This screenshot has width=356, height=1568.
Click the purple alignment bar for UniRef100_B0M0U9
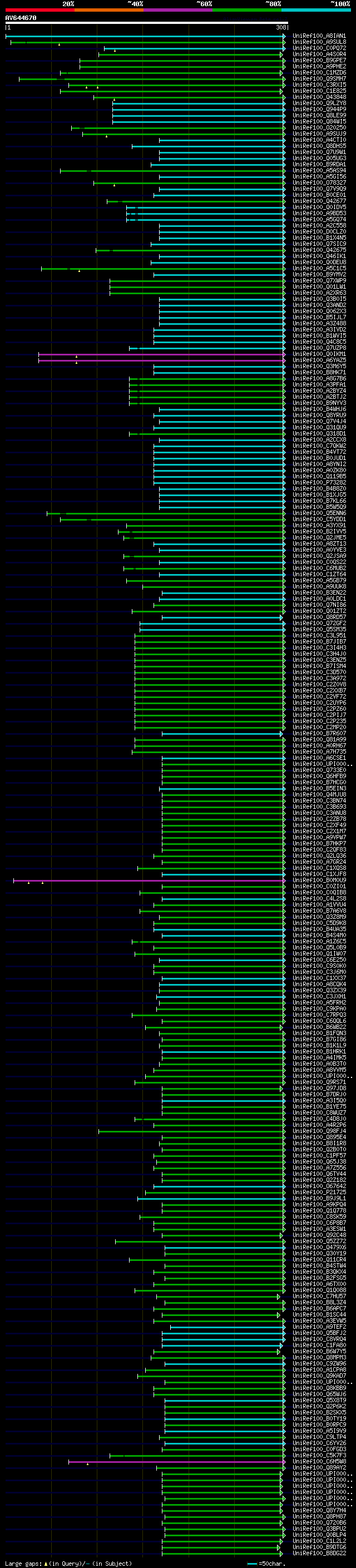click(149, 880)
